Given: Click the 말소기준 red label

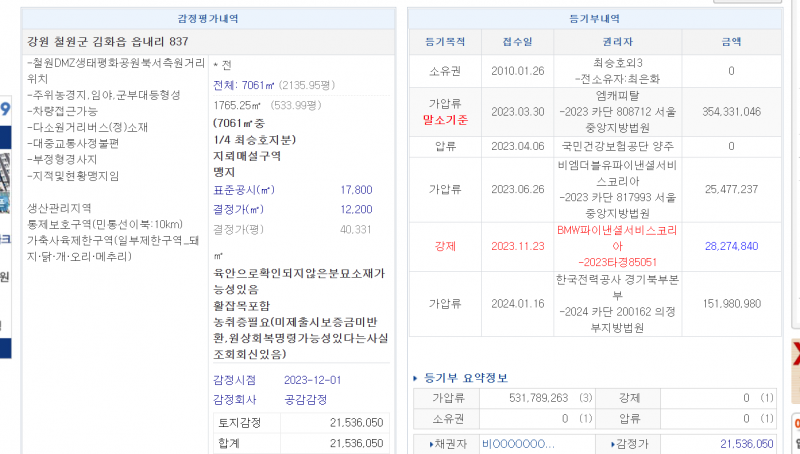Looking at the screenshot, I should 446,118.
